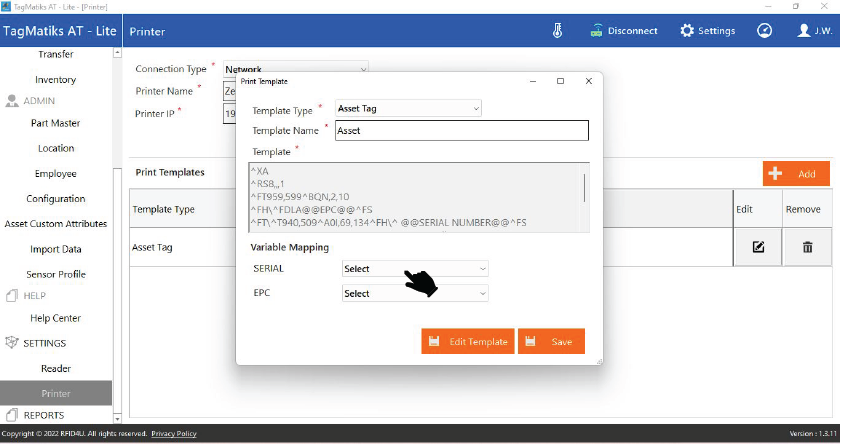
Task: Click the Disconnect reader icon
Action: coord(597,30)
